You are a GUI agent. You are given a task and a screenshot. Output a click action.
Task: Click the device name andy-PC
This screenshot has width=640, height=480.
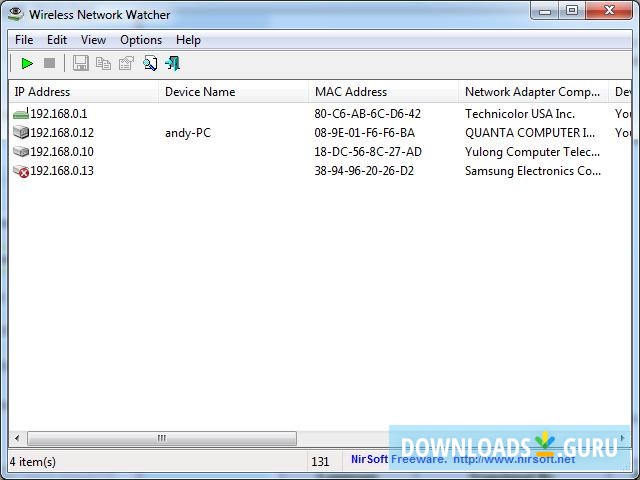coord(188,133)
